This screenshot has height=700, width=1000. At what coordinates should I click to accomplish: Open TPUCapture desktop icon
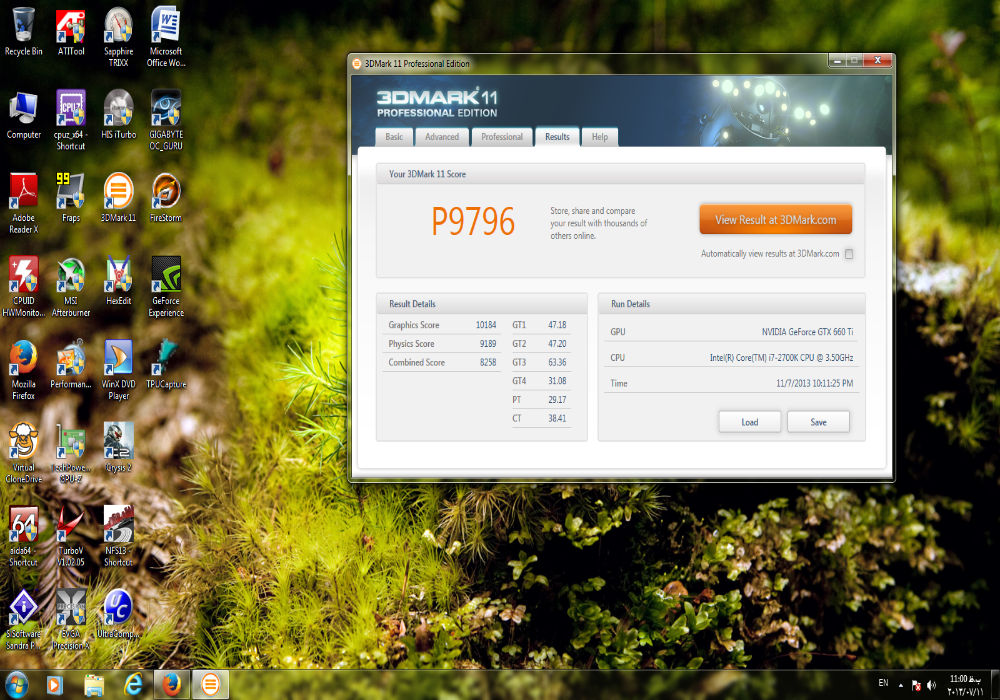[166, 365]
